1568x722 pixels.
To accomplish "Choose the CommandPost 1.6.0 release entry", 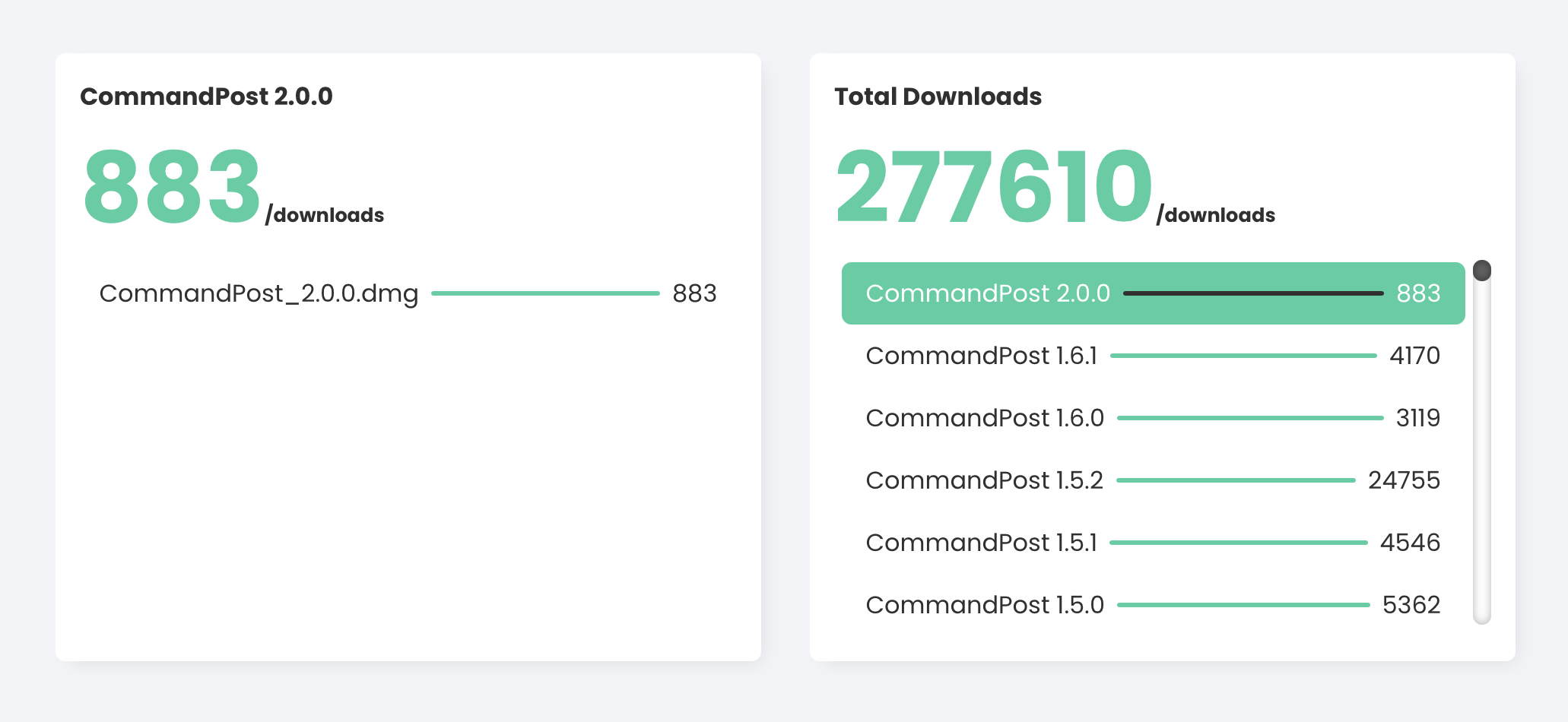I will [x=984, y=418].
